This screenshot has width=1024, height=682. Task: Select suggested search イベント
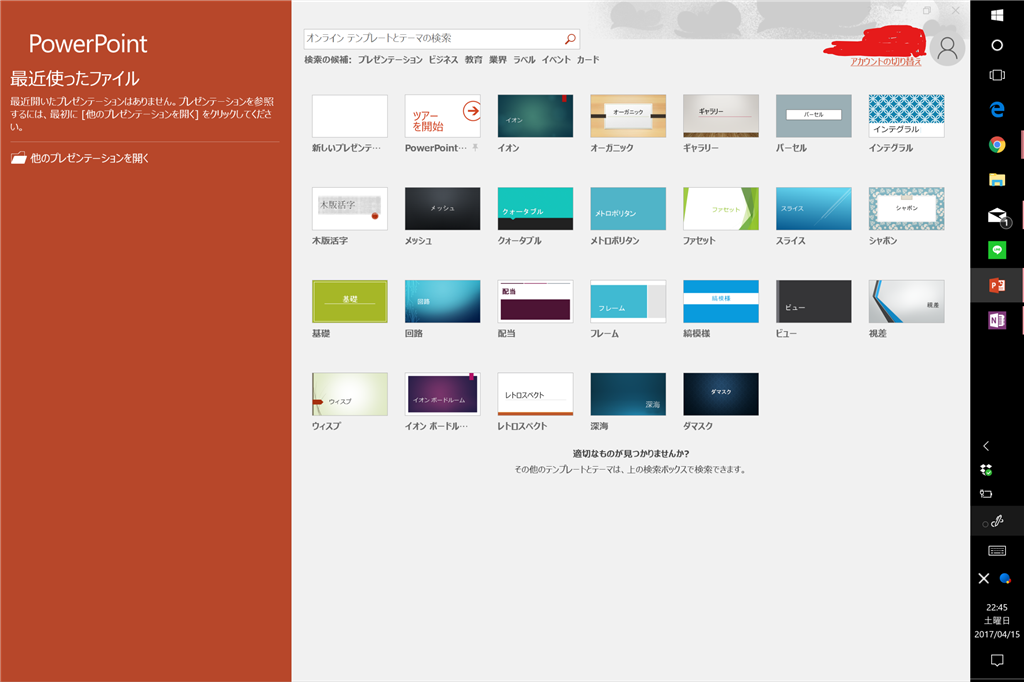tap(556, 59)
